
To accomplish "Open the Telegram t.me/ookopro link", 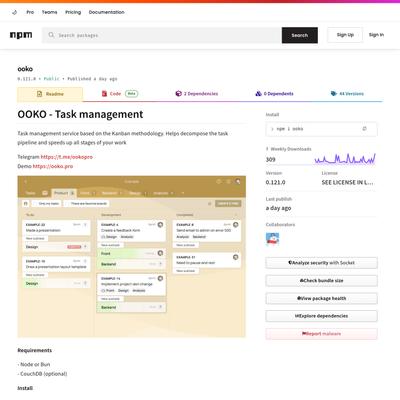I will tap(67, 157).
